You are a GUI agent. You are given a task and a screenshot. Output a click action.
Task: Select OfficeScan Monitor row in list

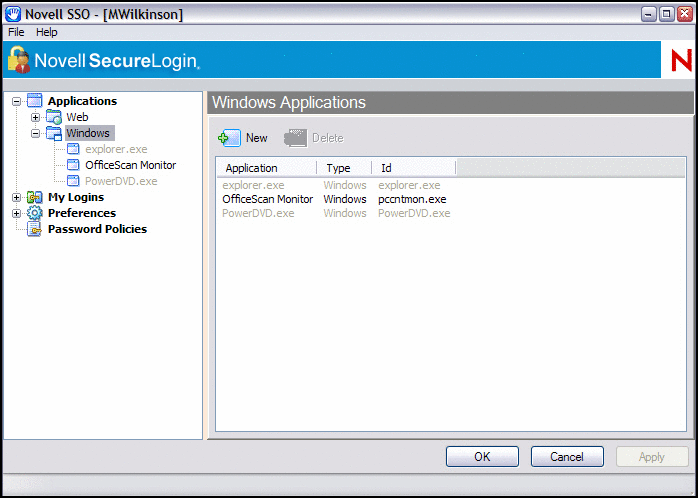[268, 199]
